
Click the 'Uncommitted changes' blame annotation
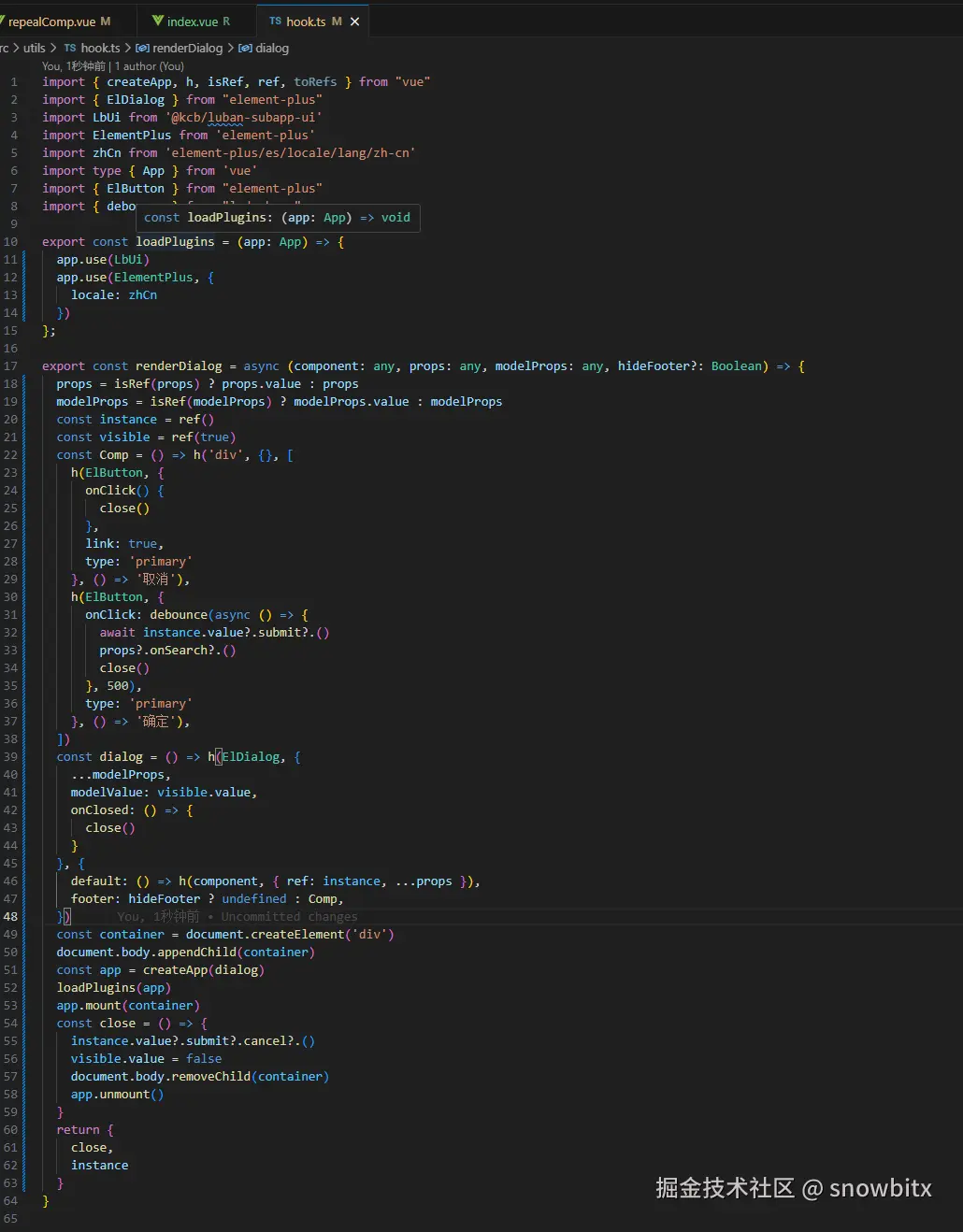(x=289, y=916)
